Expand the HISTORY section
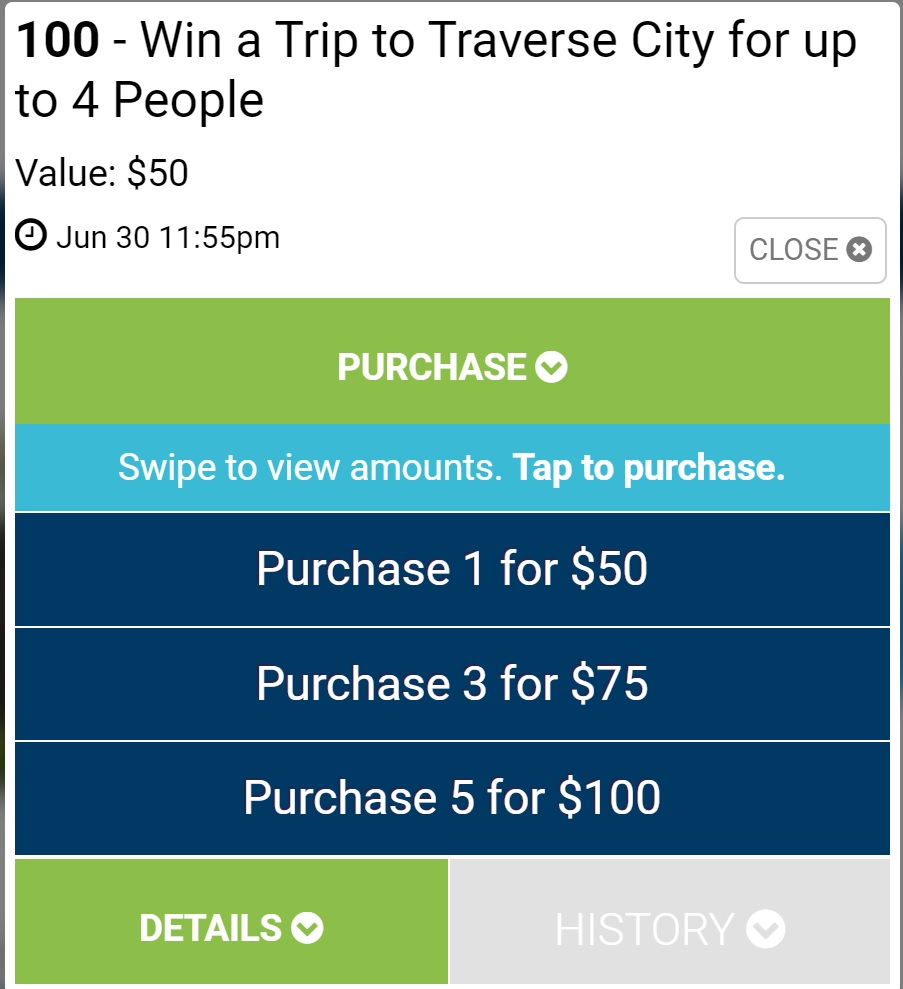Image resolution: width=903 pixels, height=989 pixels. tap(669, 921)
